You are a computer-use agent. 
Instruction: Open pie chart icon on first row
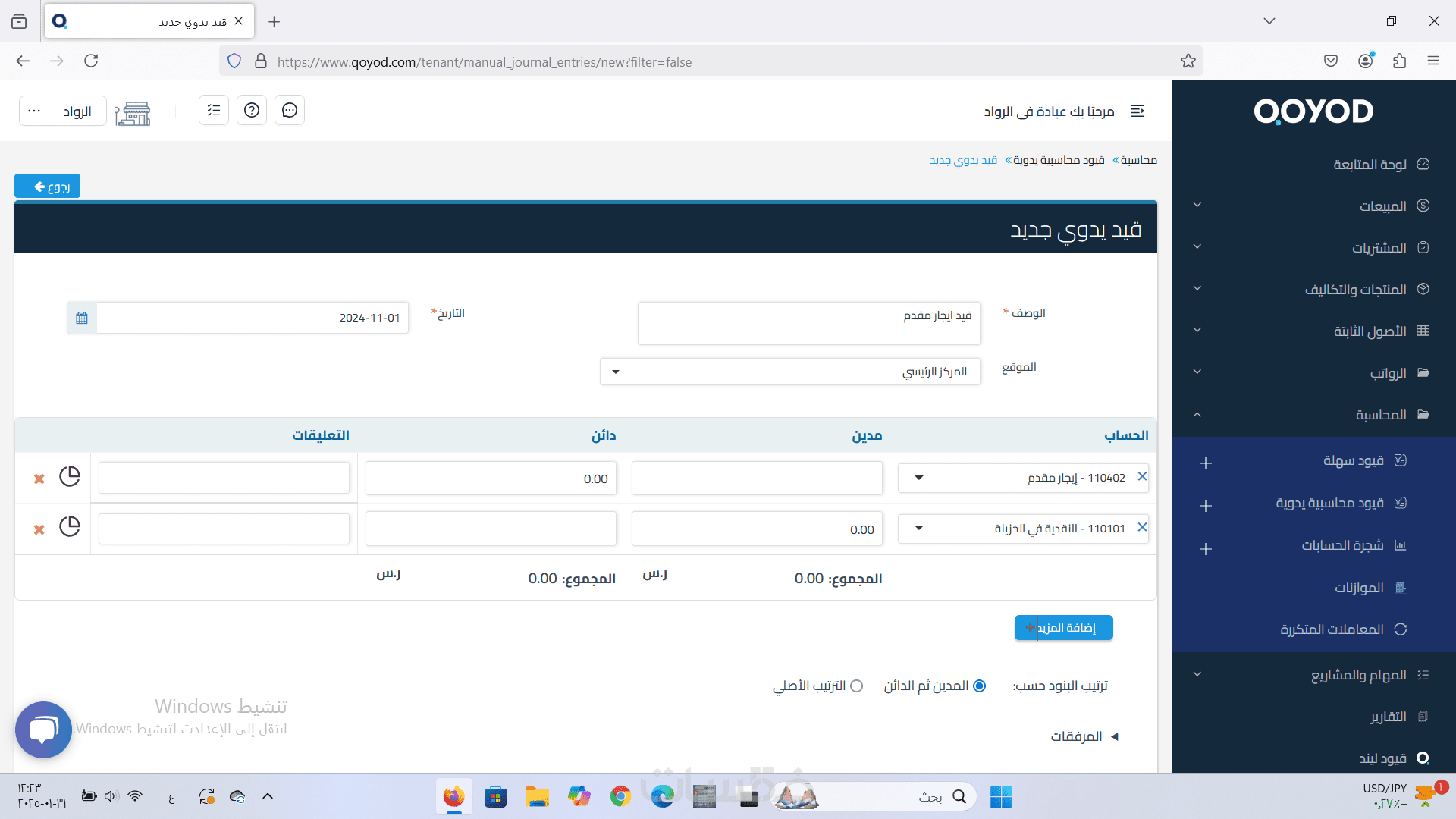70,476
